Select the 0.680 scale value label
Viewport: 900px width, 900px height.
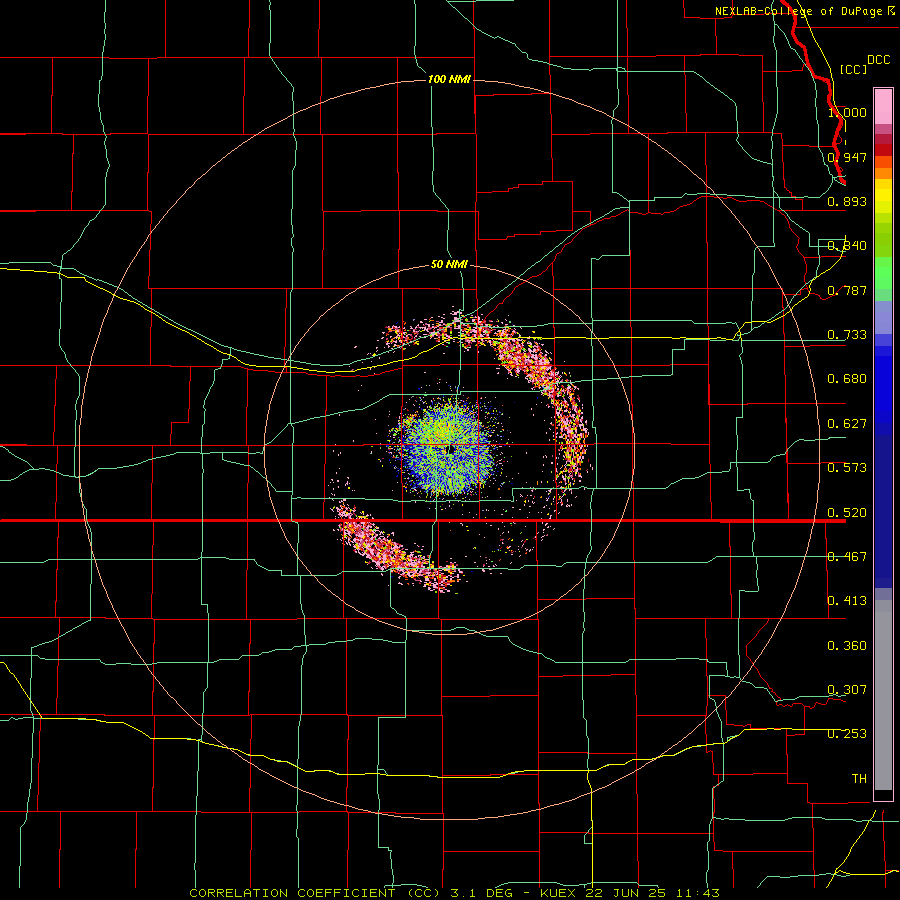(847, 379)
